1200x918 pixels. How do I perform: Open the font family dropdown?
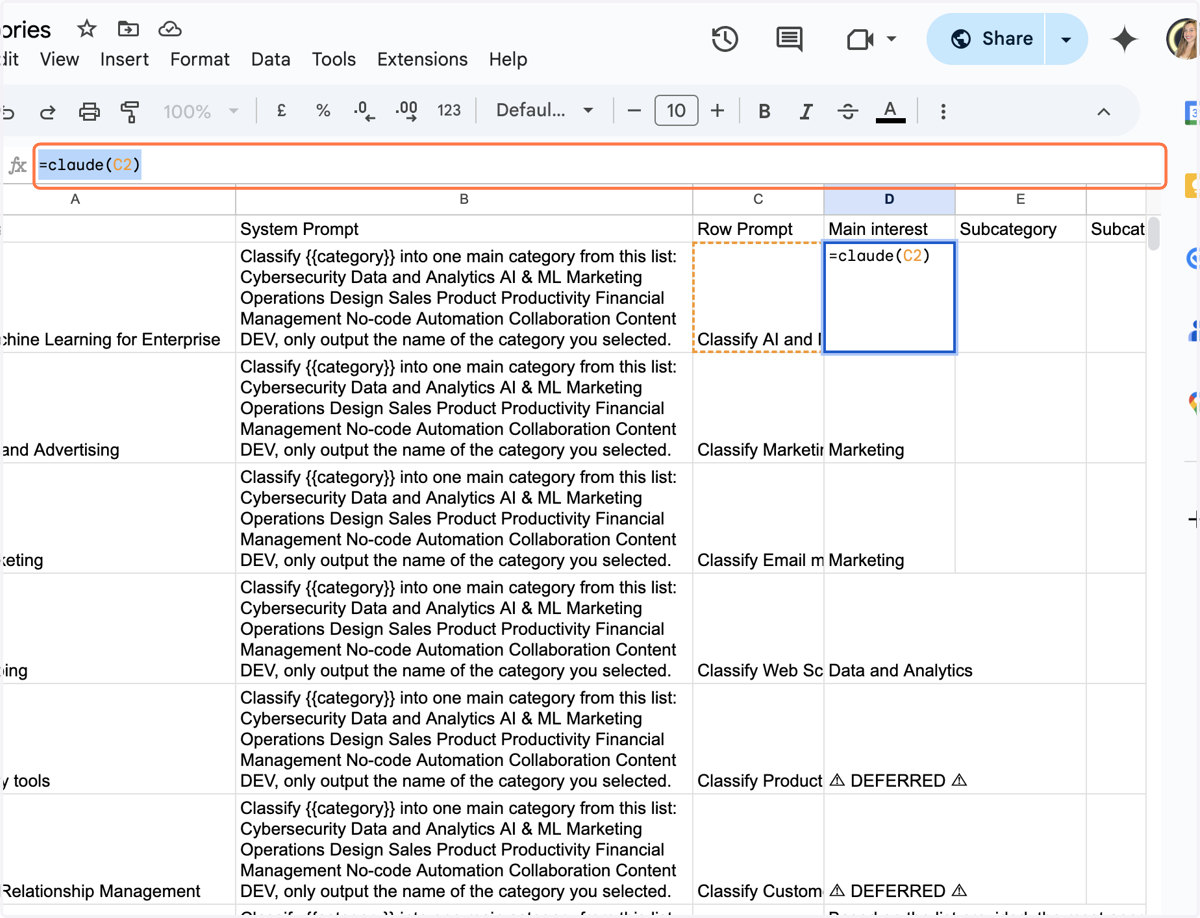545,111
